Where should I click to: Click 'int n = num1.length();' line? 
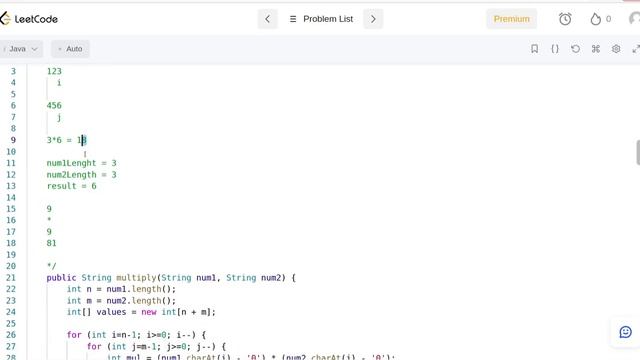pyautogui.click(x=121, y=289)
